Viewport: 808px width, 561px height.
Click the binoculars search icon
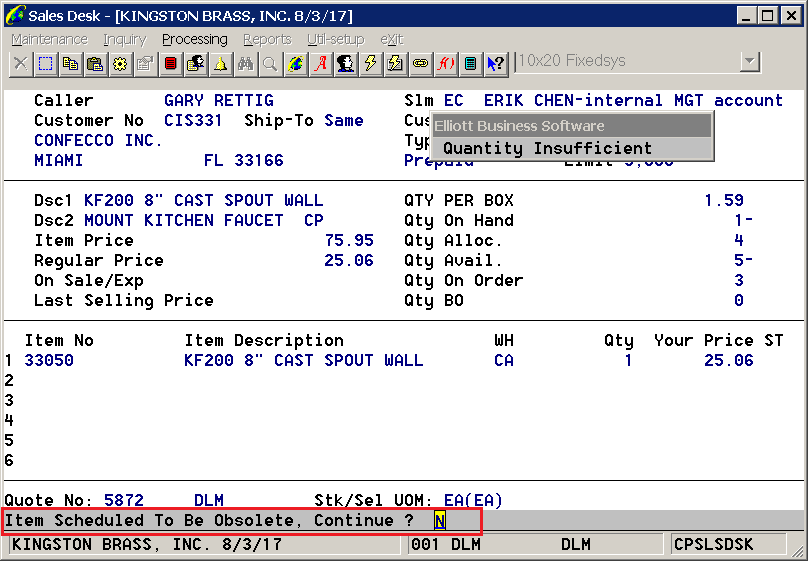click(246, 64)
